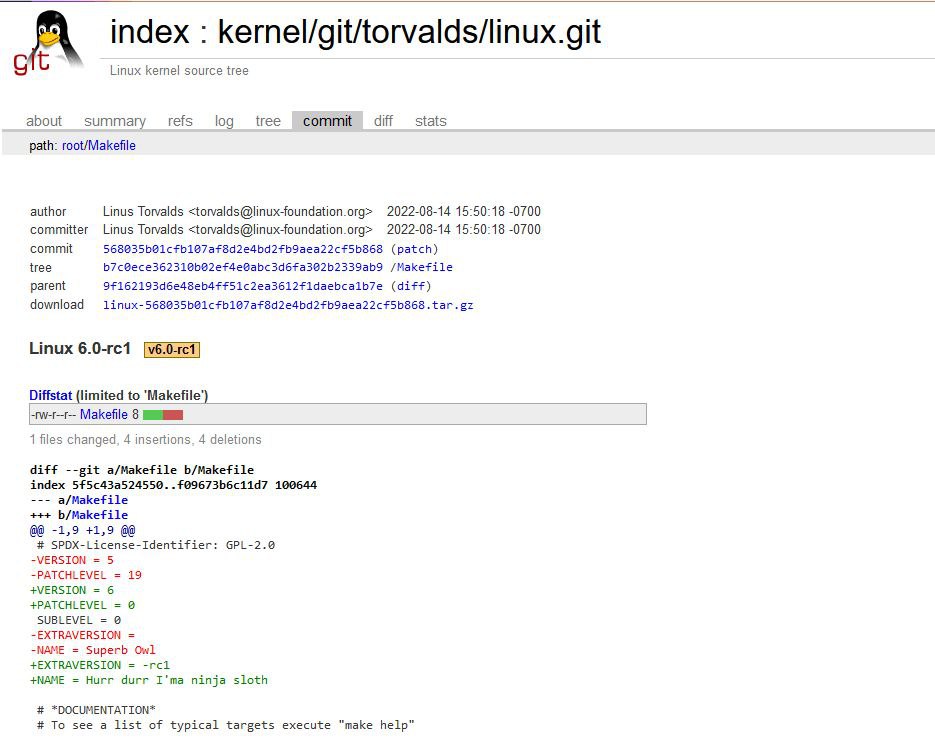Screen dimensions: 935x746
Task: Click the '+VERSION = 6' added line
Action: 72,590
